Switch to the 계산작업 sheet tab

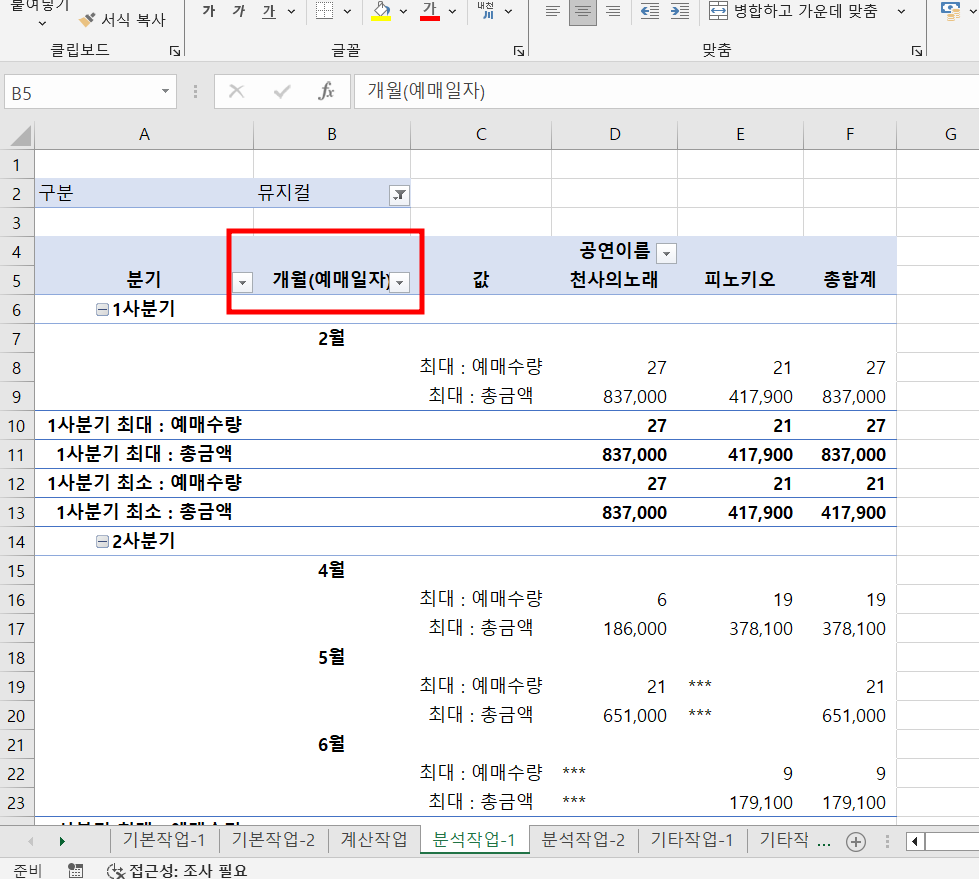pyautogui.click(x=373, y=840)
